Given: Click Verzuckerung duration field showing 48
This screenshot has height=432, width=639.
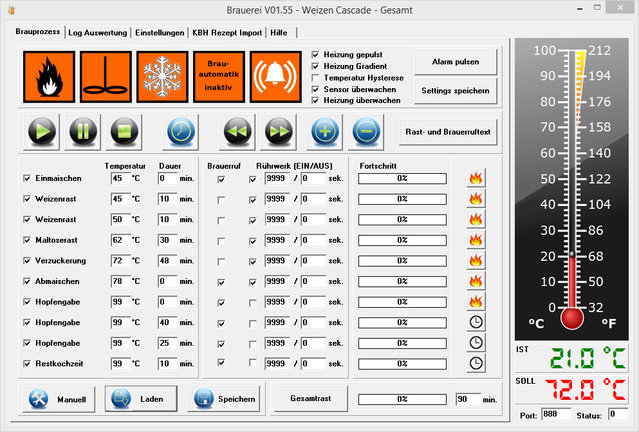Looking at the screenshot, I should tap(167, 260).
